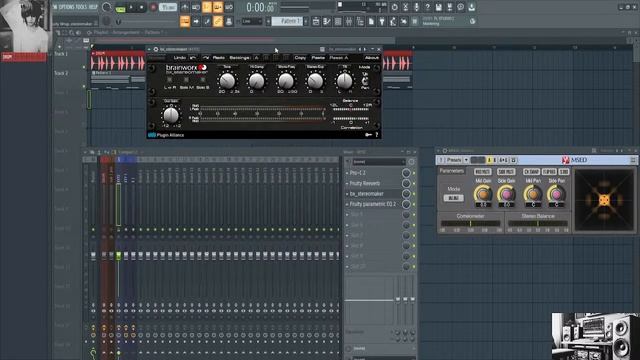Open the Line snap dropdown
Image resolution: width=640 pixels, height=360 pixels.
pos(252,21)
